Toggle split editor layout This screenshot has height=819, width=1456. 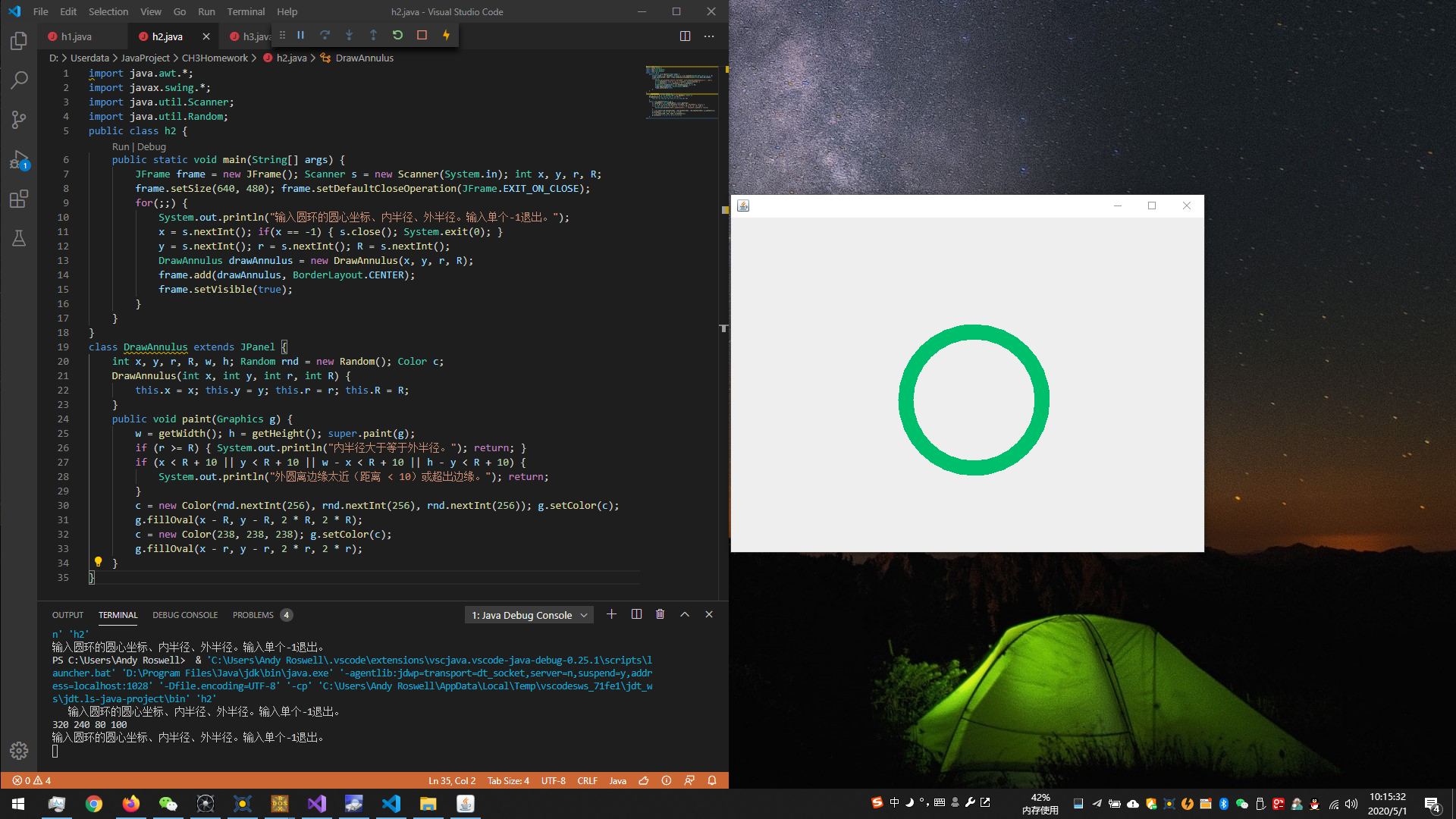(x=685, y=36)
